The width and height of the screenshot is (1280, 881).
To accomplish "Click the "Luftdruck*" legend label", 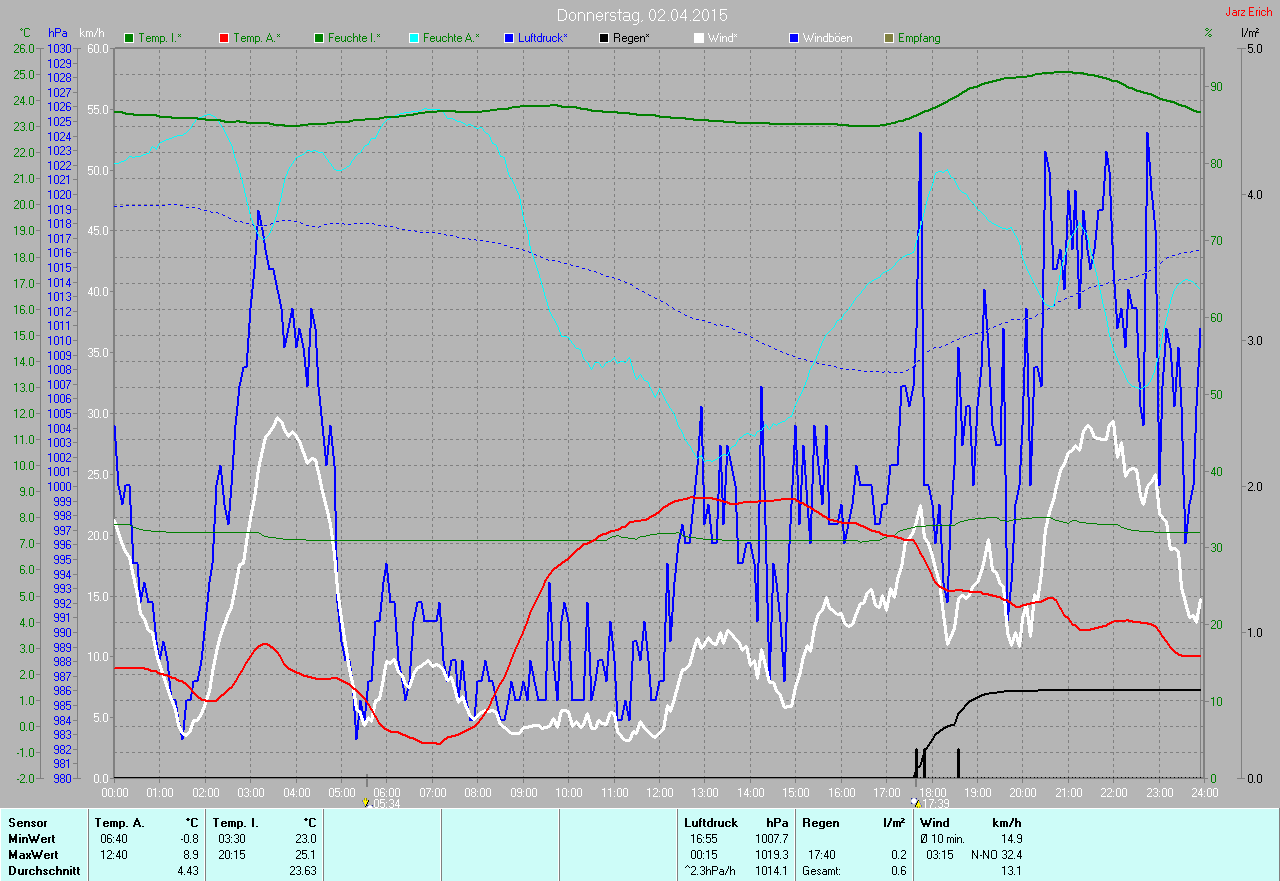I will click(x=543, y=38).
